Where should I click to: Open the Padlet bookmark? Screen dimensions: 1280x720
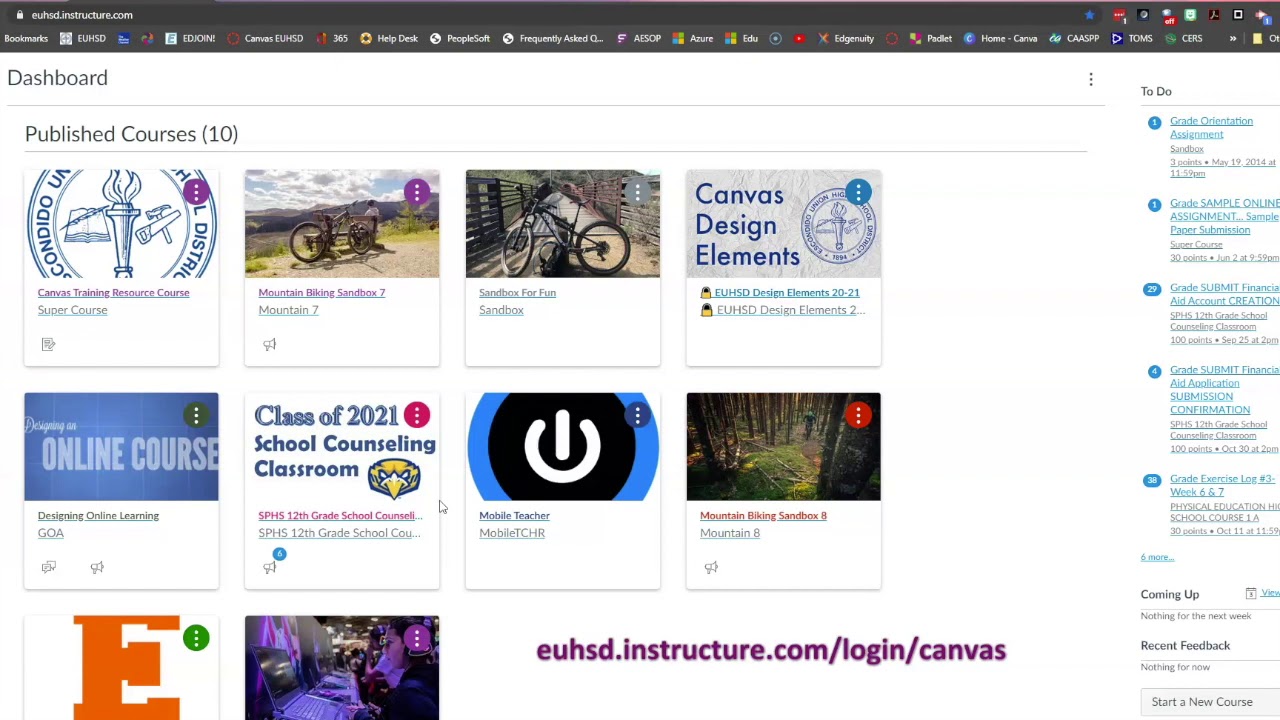930,38
